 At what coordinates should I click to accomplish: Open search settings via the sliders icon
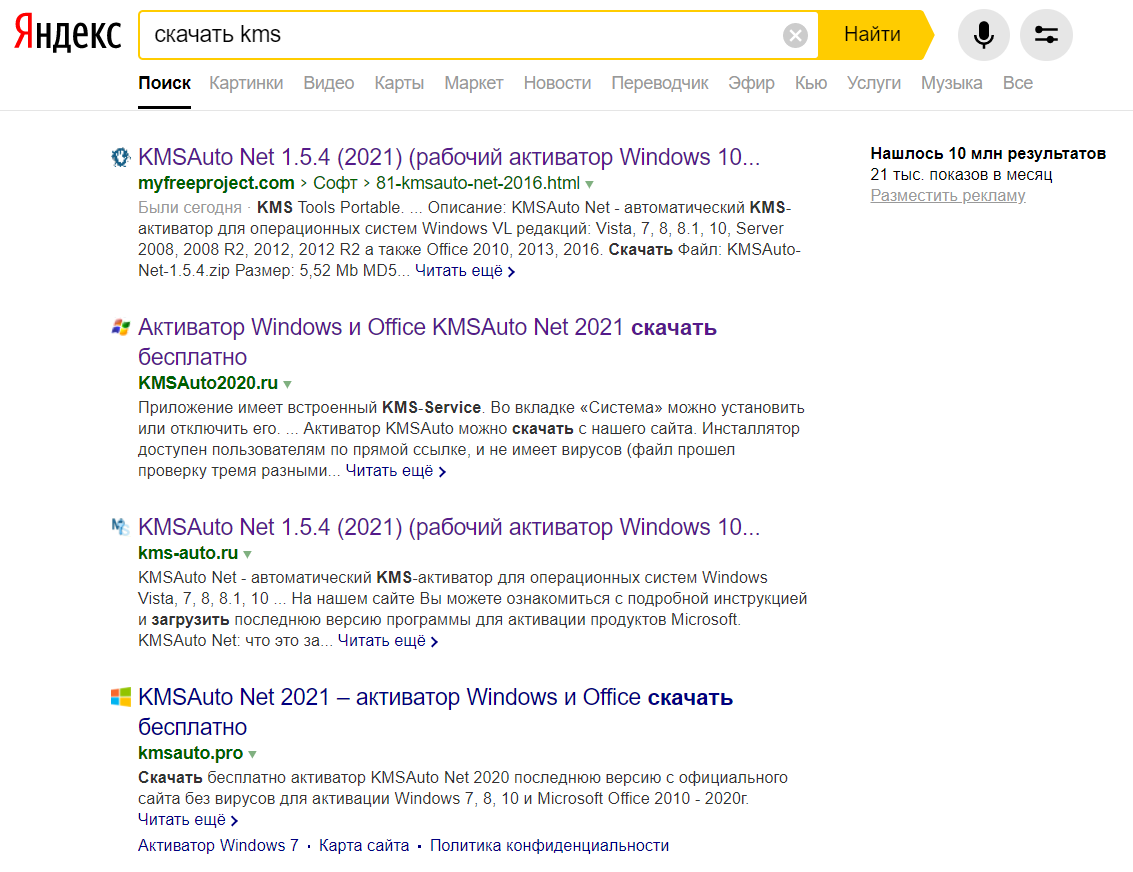point(1046,35)
